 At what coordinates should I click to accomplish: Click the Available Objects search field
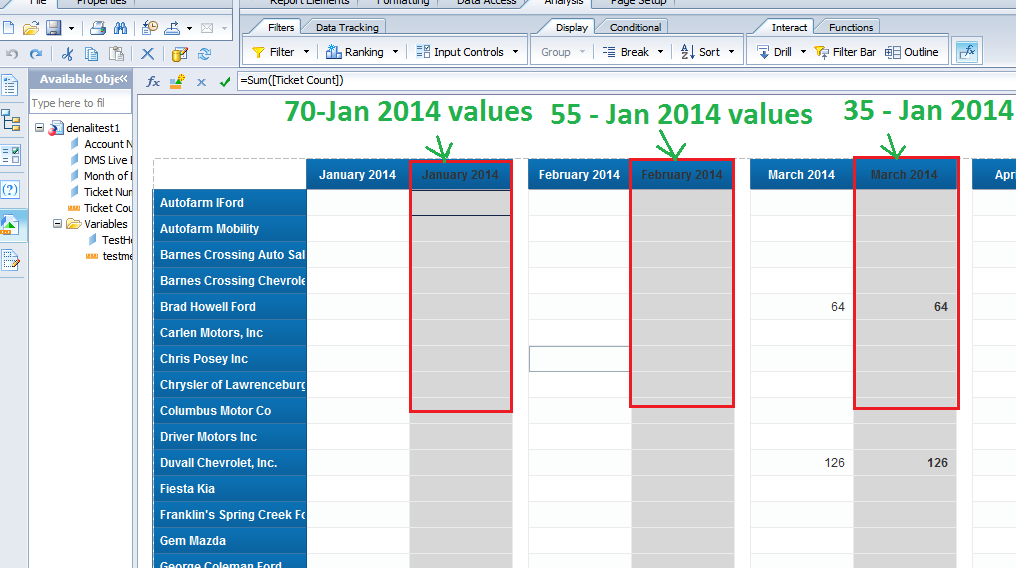[80, 103]
